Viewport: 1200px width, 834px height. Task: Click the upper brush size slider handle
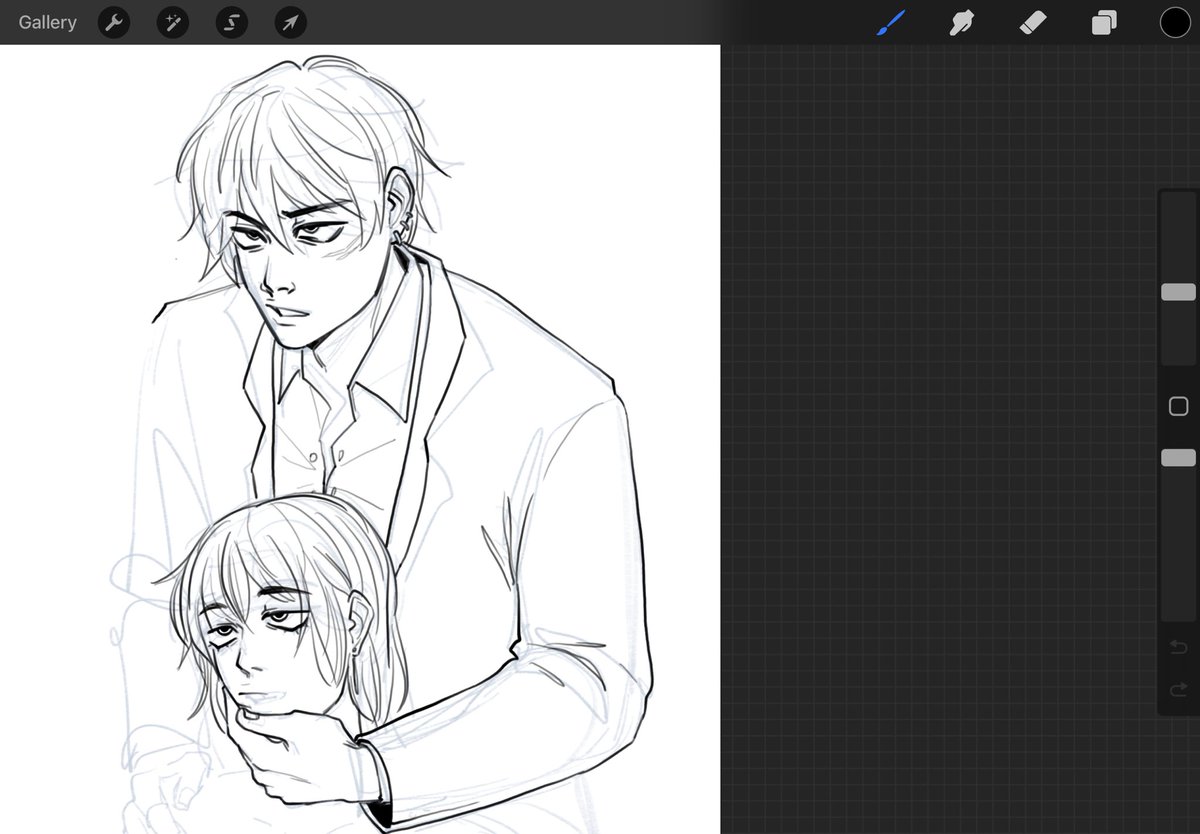(1178, 292)
